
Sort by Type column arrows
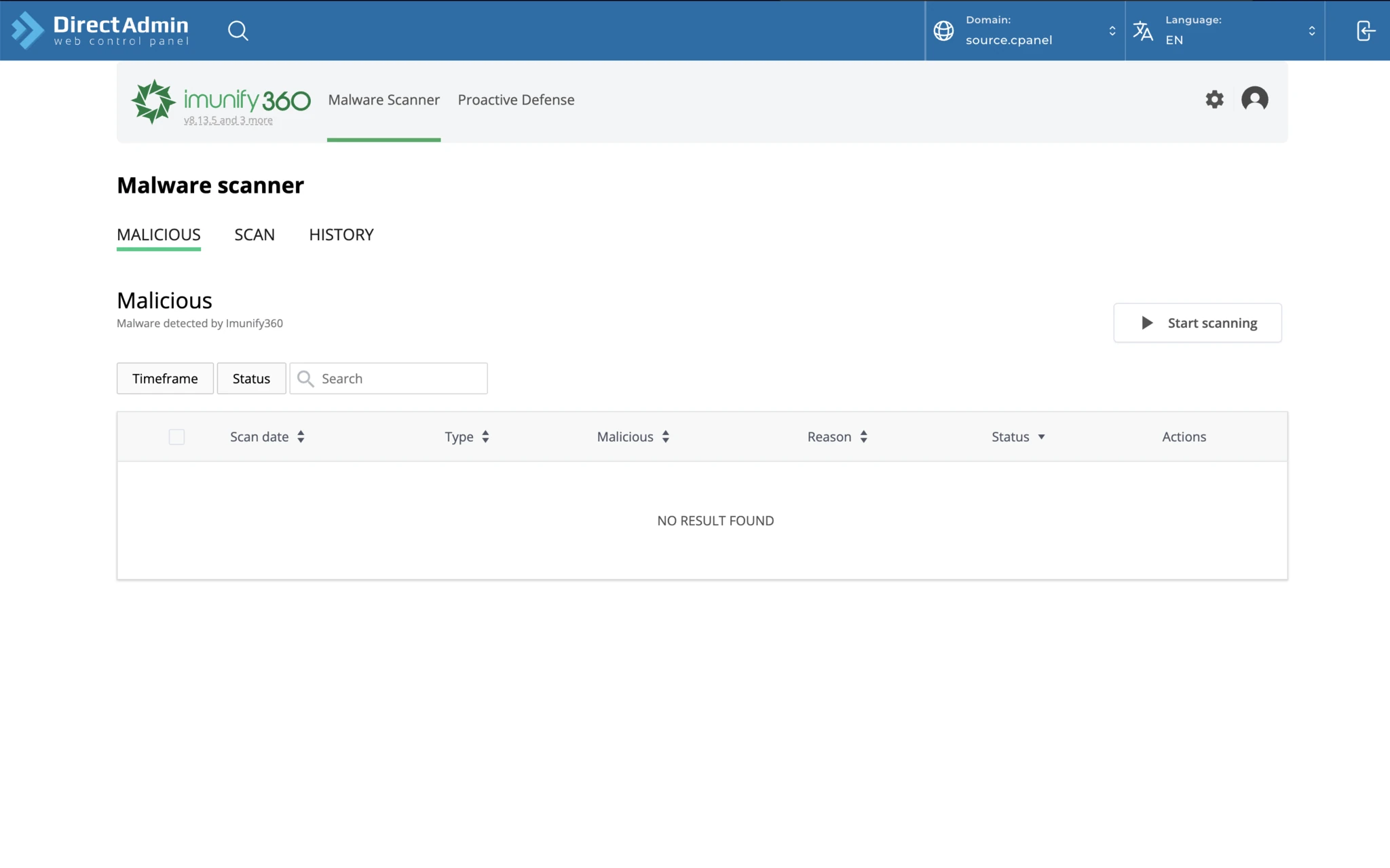tap(485, 437)
